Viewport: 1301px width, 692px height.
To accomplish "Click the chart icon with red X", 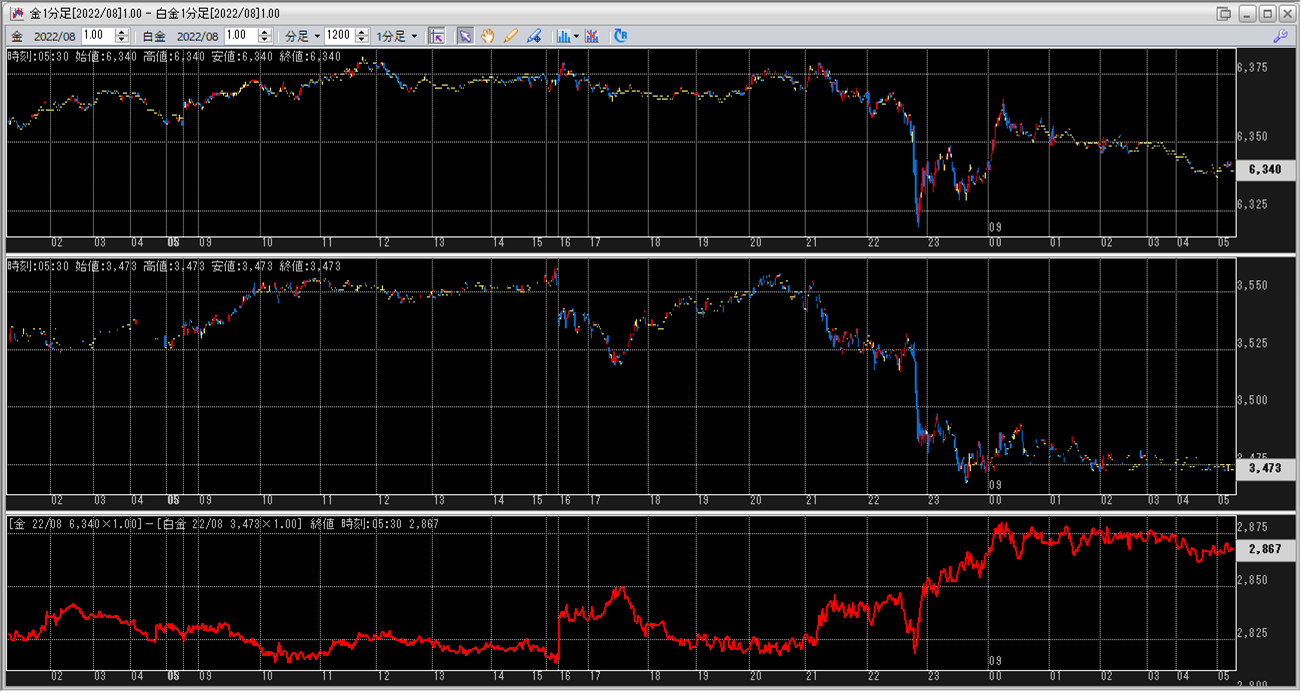I will click(x=592, y=36).
